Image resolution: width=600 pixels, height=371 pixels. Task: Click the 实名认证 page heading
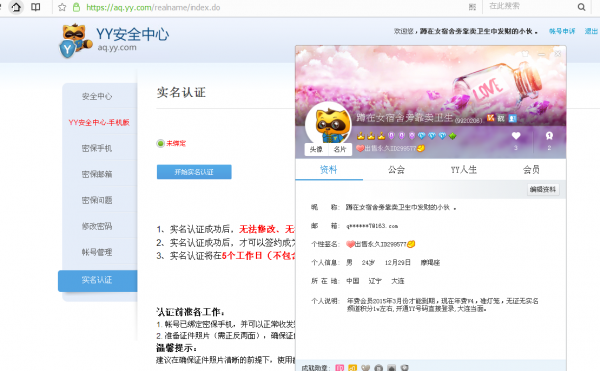point(181,92)
